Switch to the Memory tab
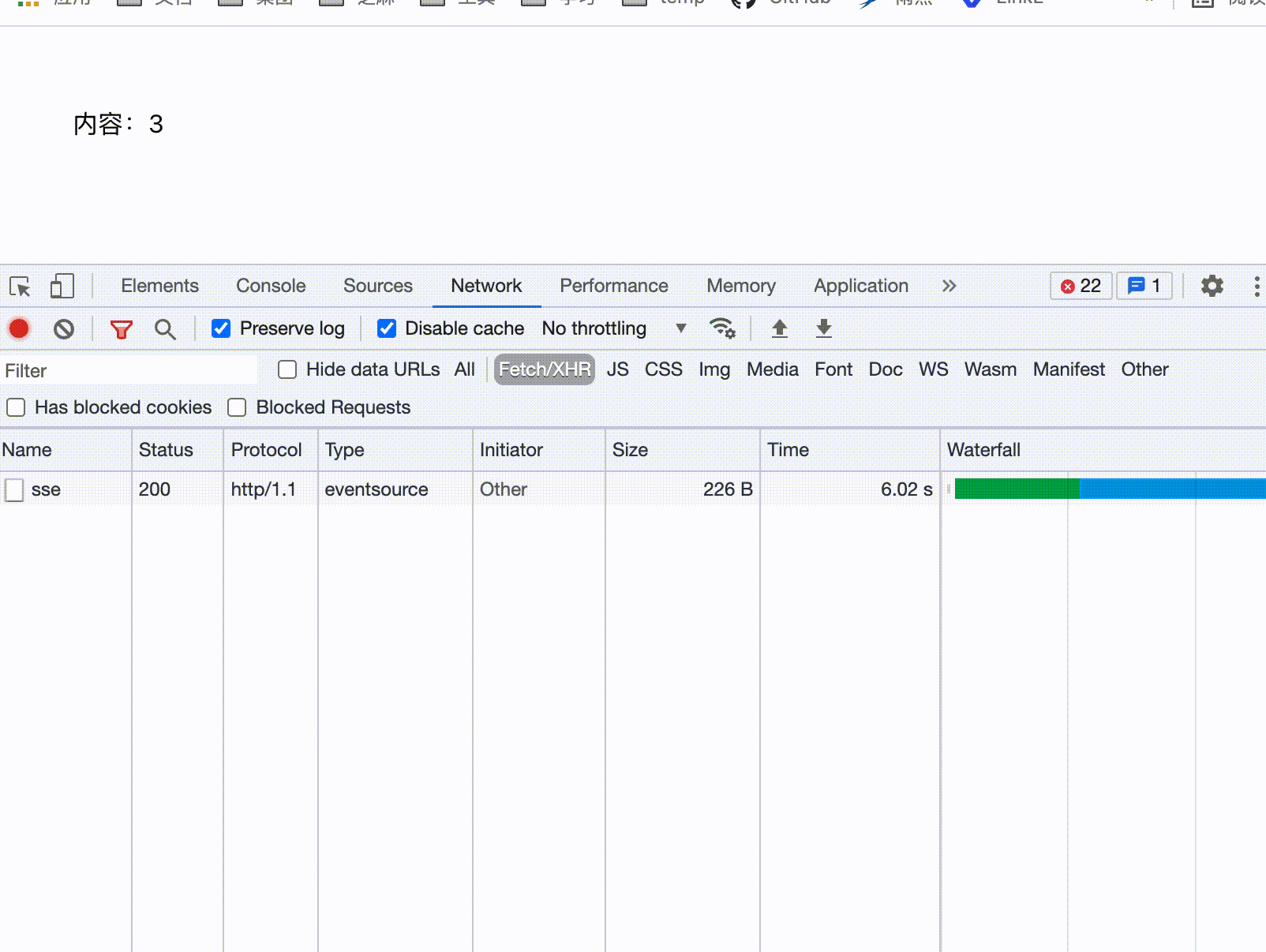1266x952 pixels. [741, 286]
